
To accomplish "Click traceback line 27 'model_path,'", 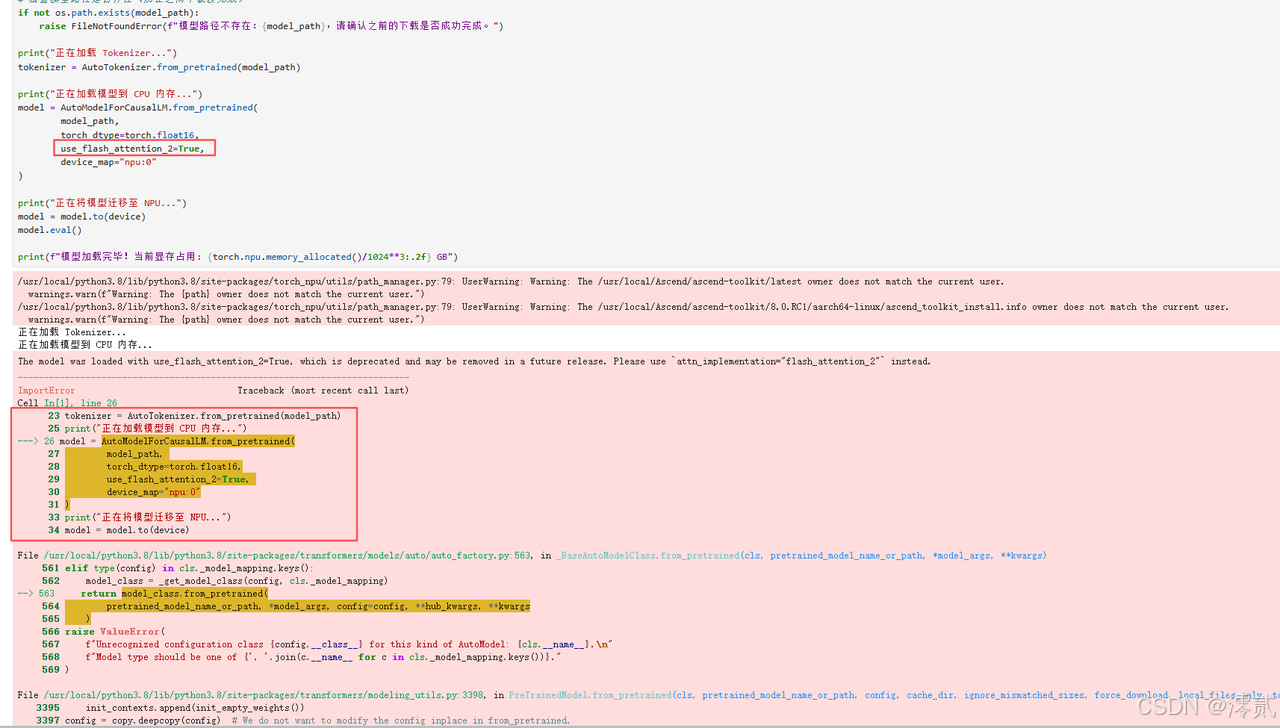I will coord(105,454).
